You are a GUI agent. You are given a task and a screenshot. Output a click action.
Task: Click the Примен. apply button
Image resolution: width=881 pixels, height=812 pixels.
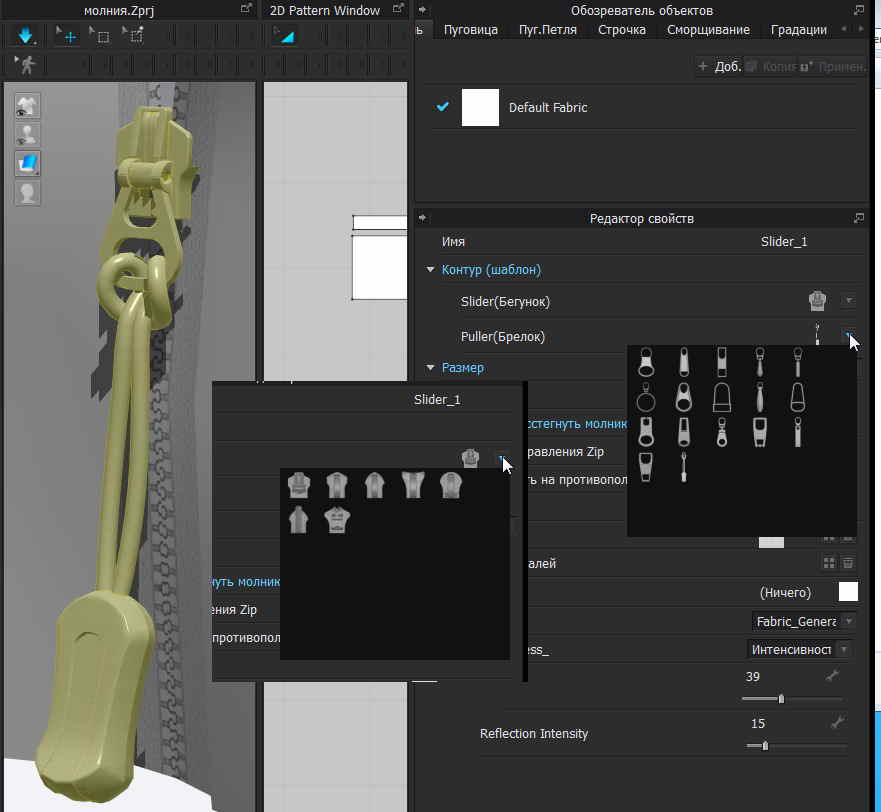832,66
